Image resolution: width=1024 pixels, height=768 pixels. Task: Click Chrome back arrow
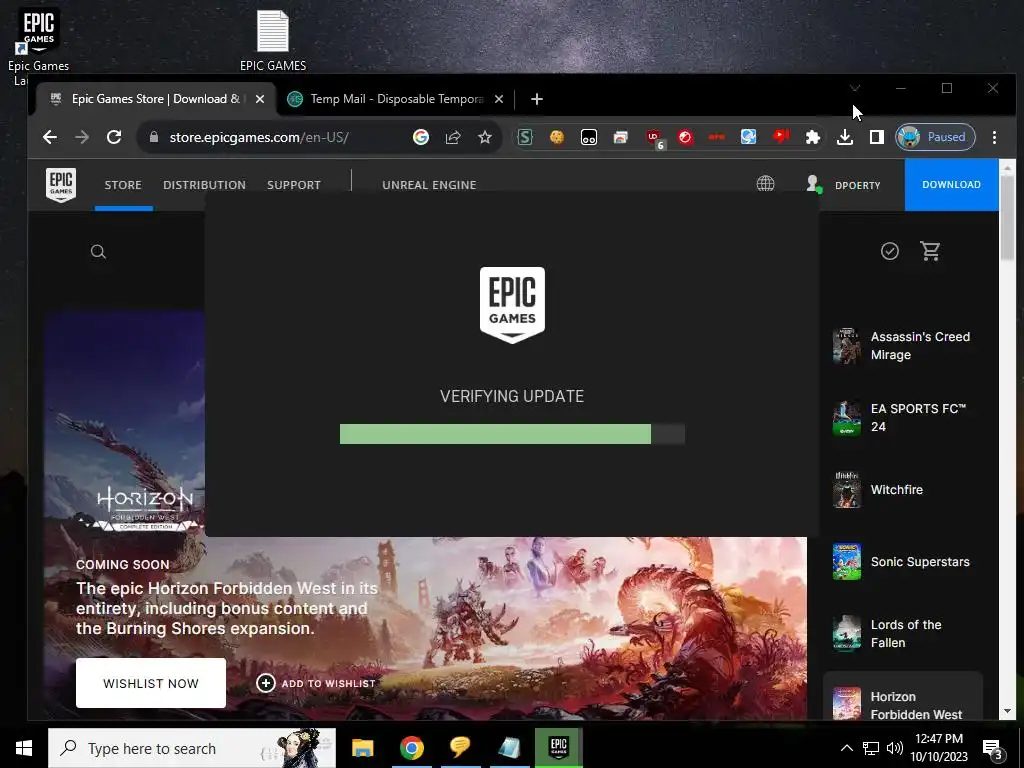[50, 137]
